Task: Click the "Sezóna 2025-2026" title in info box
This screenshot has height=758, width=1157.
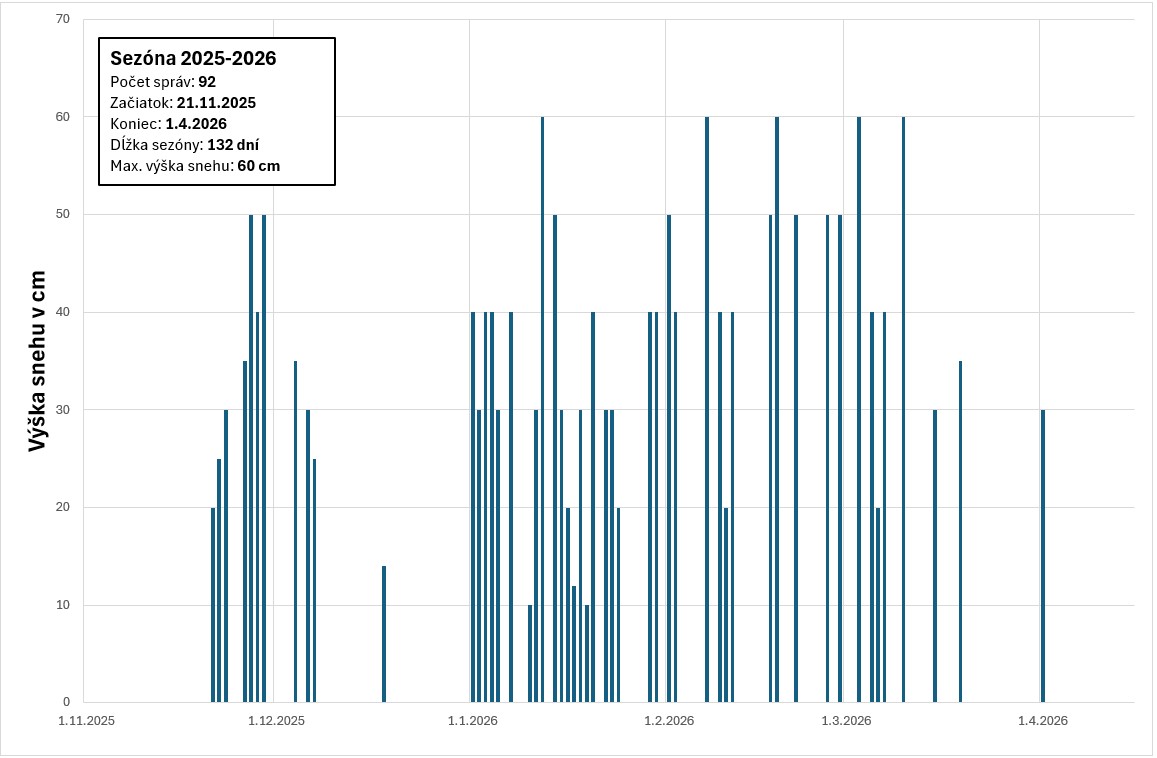Action: 193,58
